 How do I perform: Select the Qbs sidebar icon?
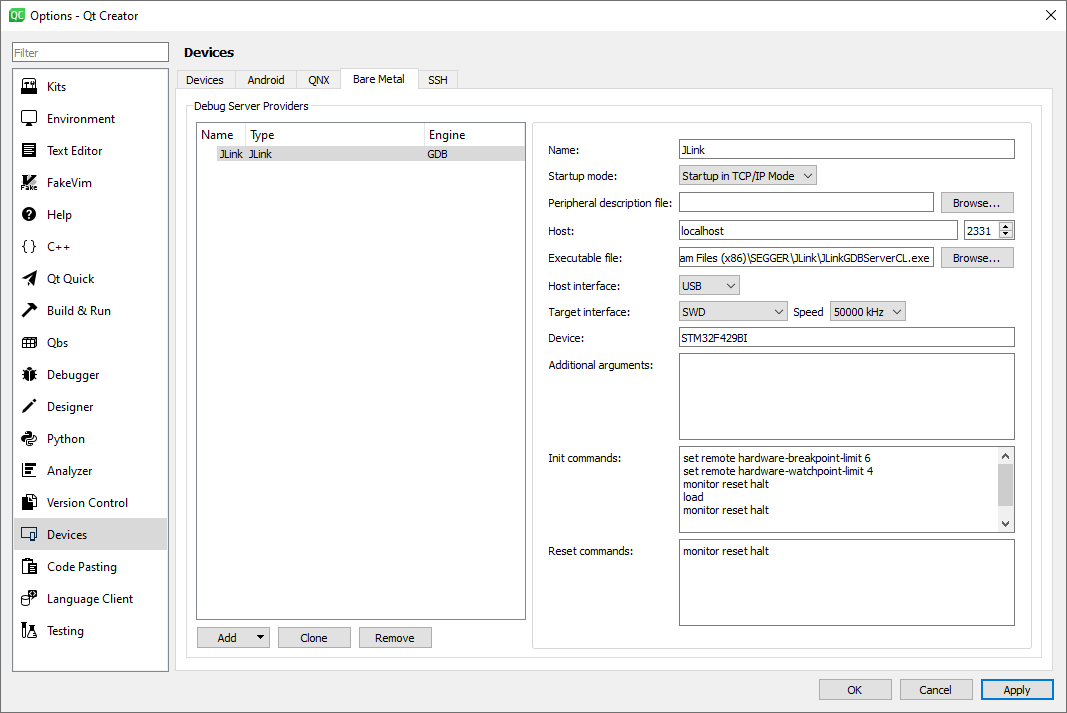click(x=57, y=342)
